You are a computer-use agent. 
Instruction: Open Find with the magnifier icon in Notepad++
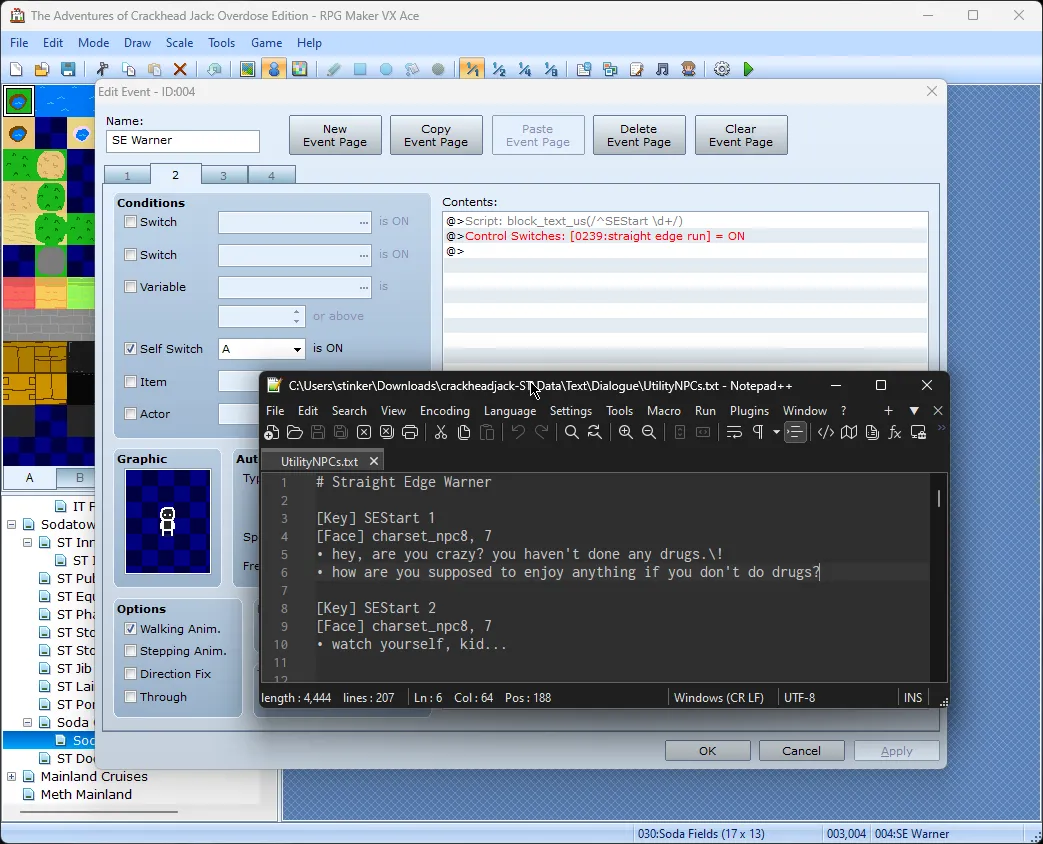[571, 432]
